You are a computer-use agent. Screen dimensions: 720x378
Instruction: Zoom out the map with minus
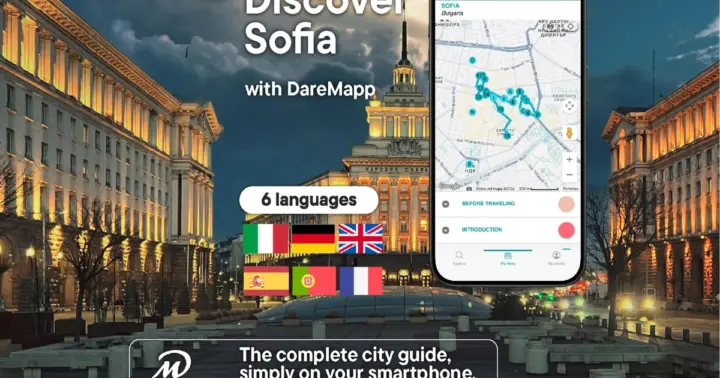[569, 175]
